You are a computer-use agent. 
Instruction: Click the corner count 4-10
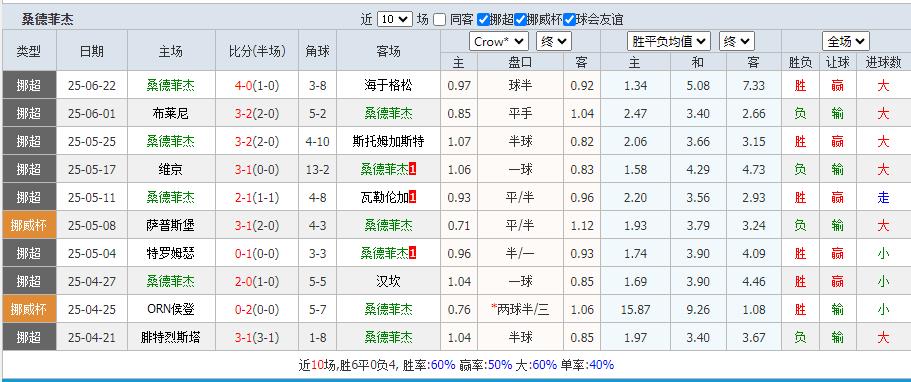pos(317,141)
